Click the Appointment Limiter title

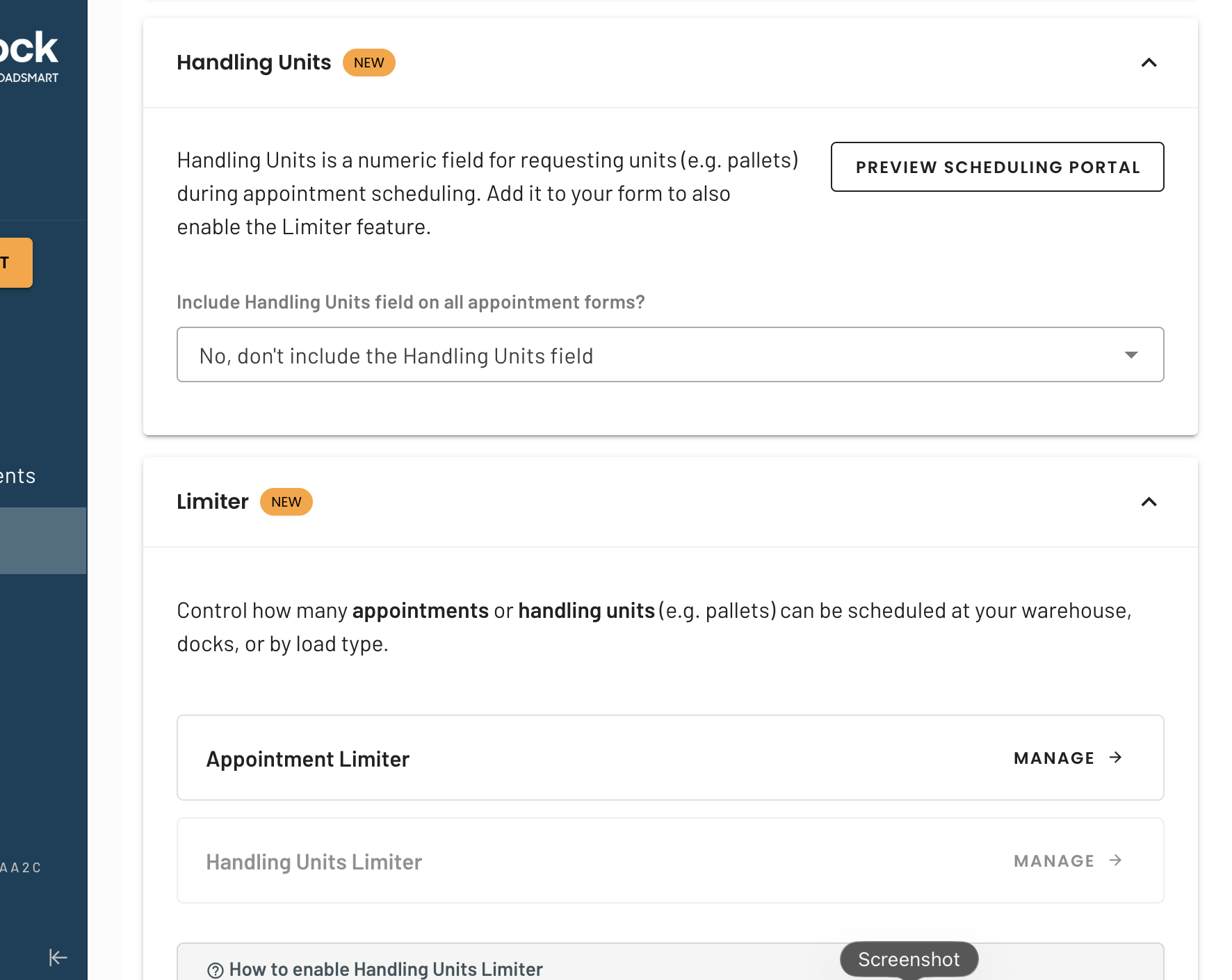point(307,759)
